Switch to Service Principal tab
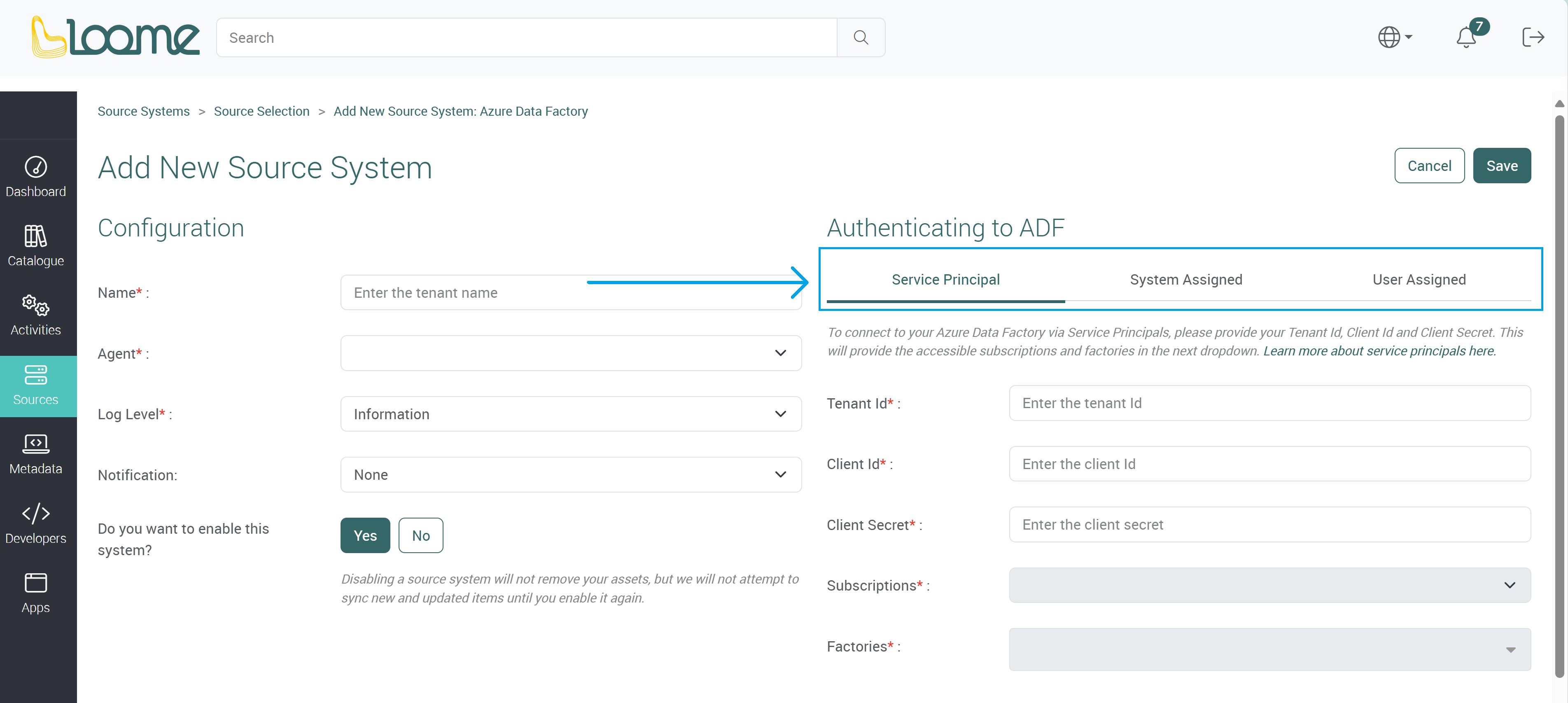 945,279
